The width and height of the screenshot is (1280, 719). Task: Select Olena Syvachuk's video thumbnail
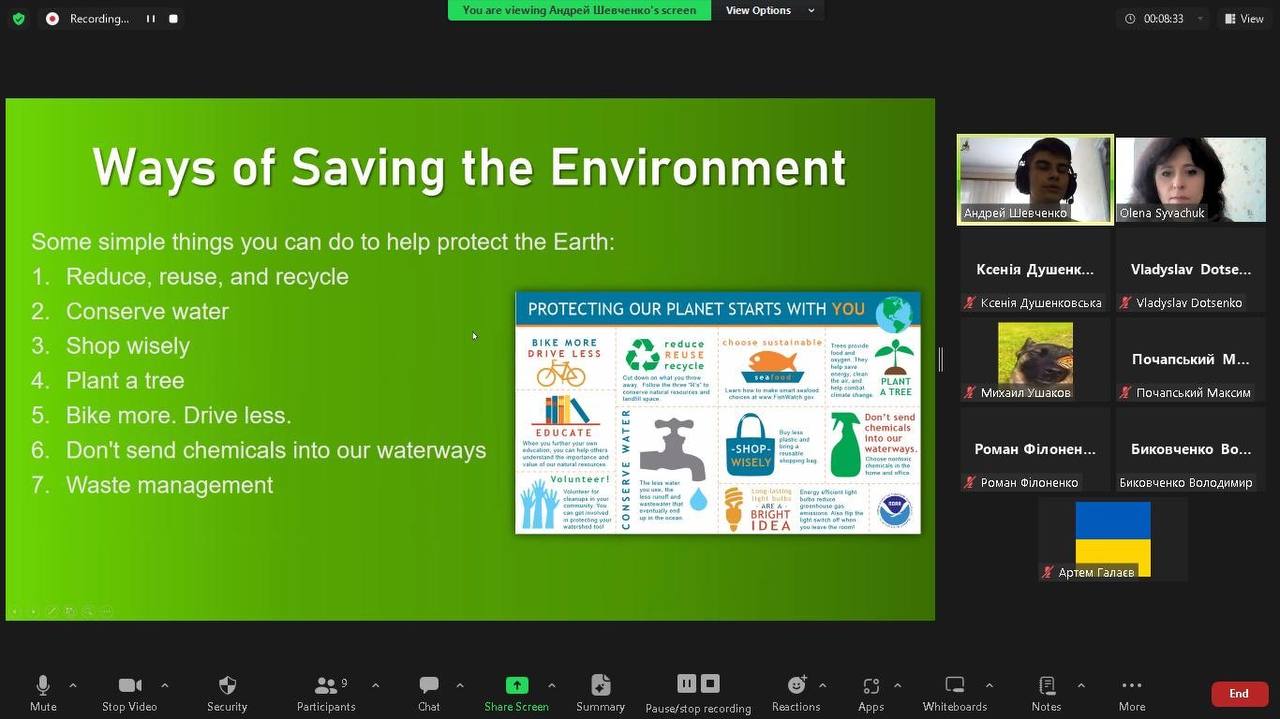click(x=1190, y=179)
